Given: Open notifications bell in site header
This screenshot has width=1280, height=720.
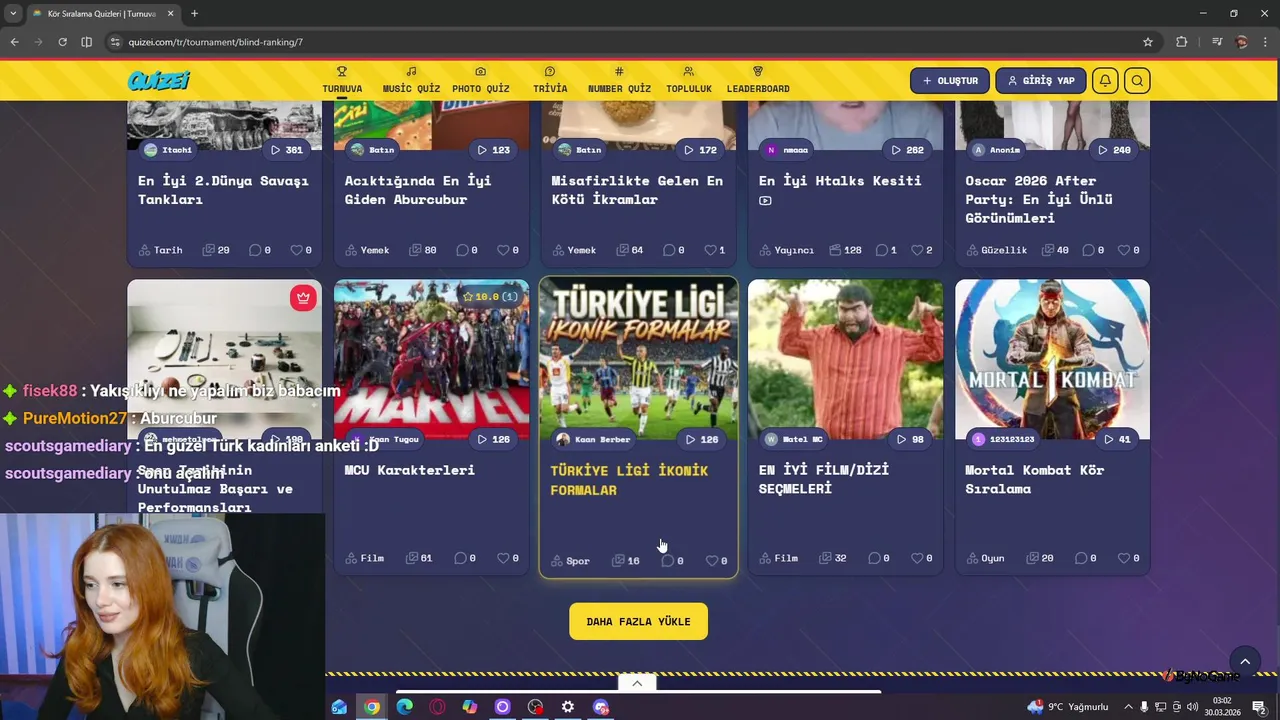Looking at the screenshot, I should pyautogui.click(x=1105, y=81).
